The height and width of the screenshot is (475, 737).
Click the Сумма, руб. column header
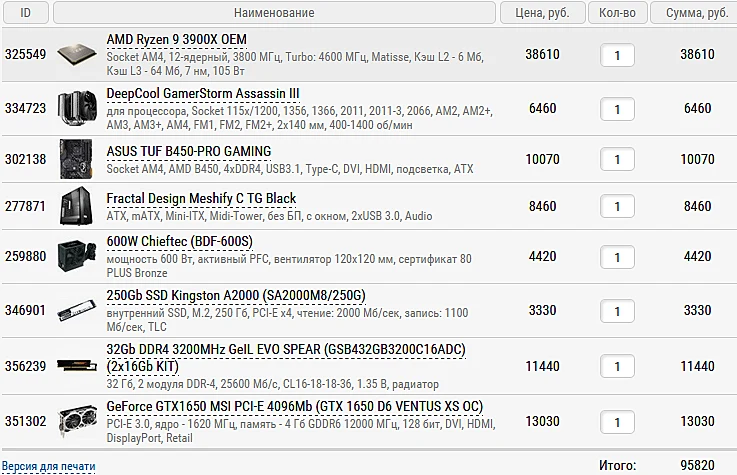click(x=694, y=13)
